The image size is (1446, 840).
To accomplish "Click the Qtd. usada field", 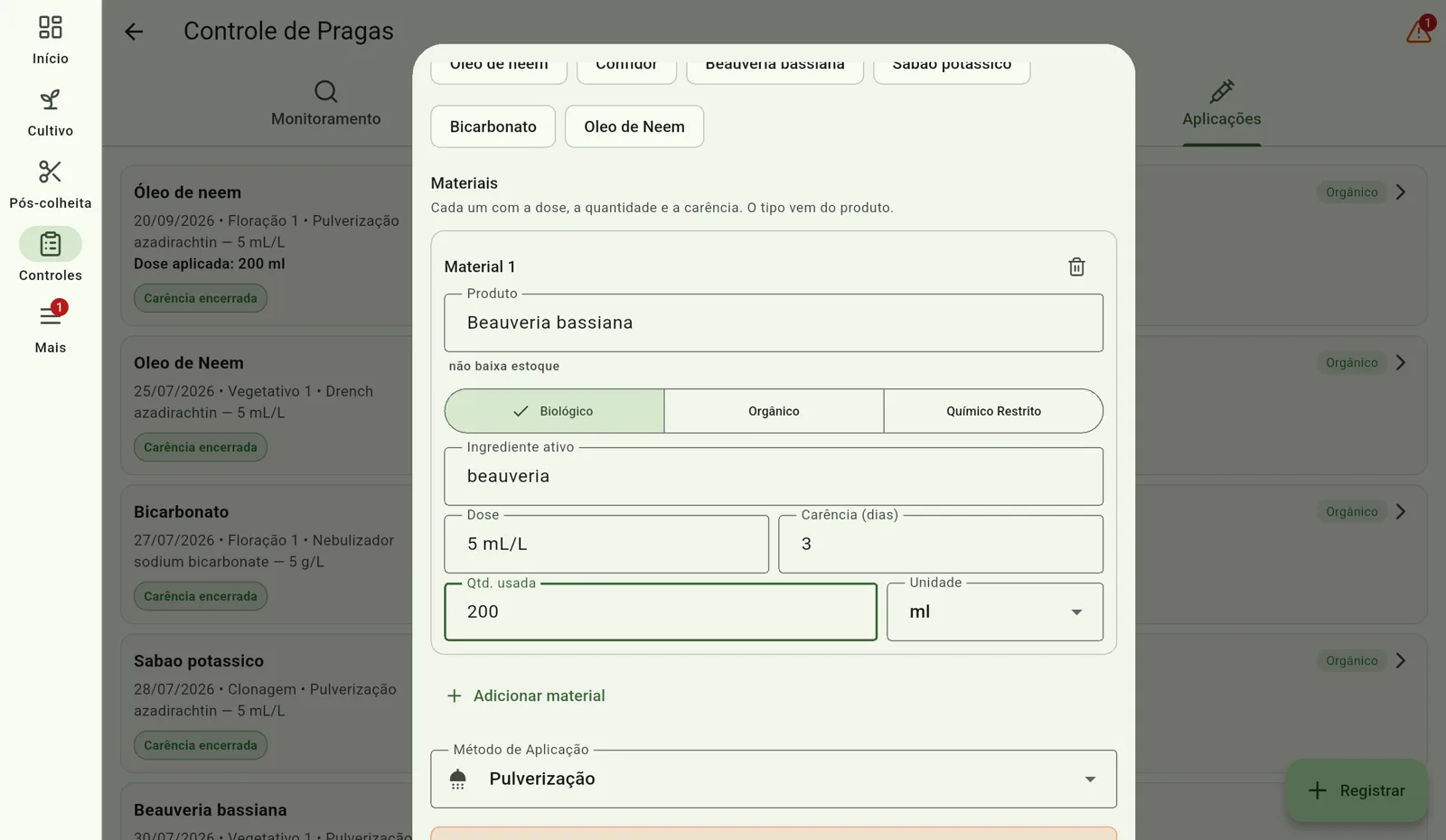I will click(x=661, y=611).
